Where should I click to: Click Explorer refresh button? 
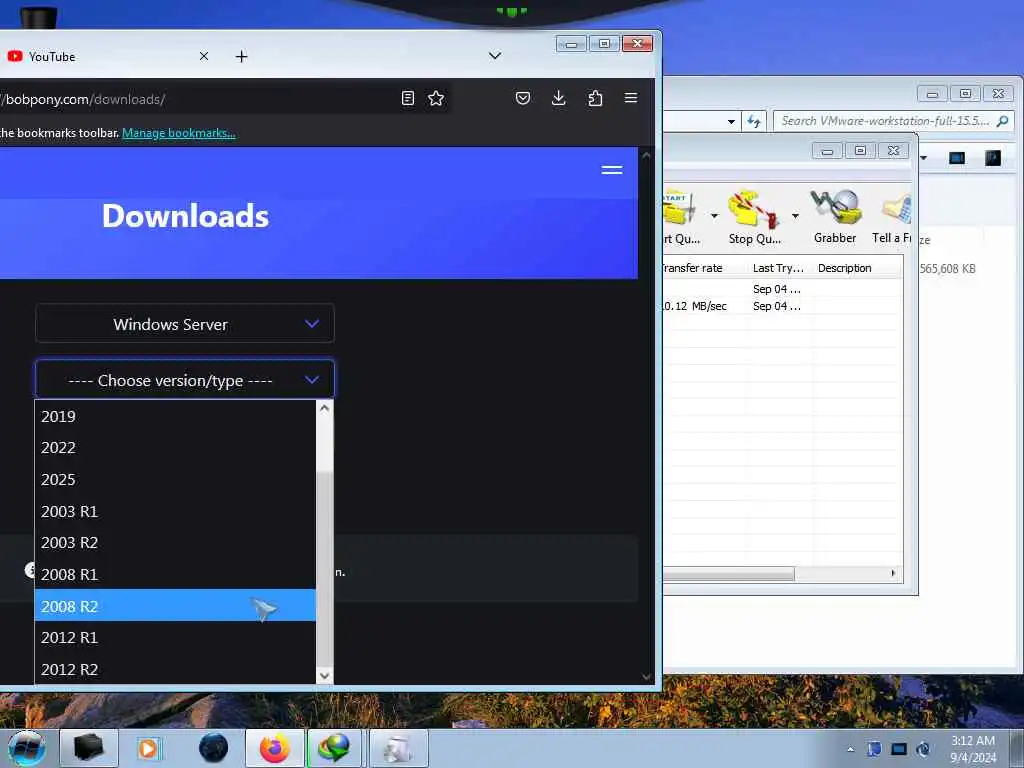coord(754,121)
